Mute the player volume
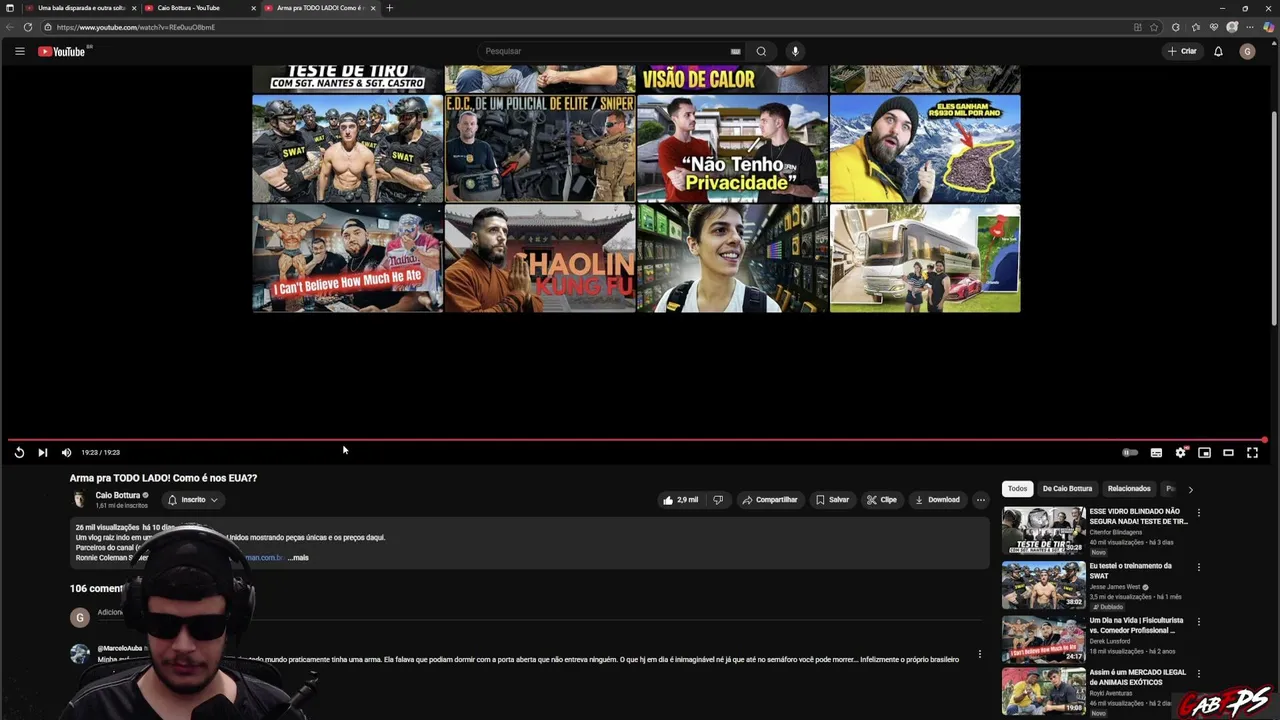Image resolution: width=1280 pixels, height=720 pixels. click(x=66, y=453)
